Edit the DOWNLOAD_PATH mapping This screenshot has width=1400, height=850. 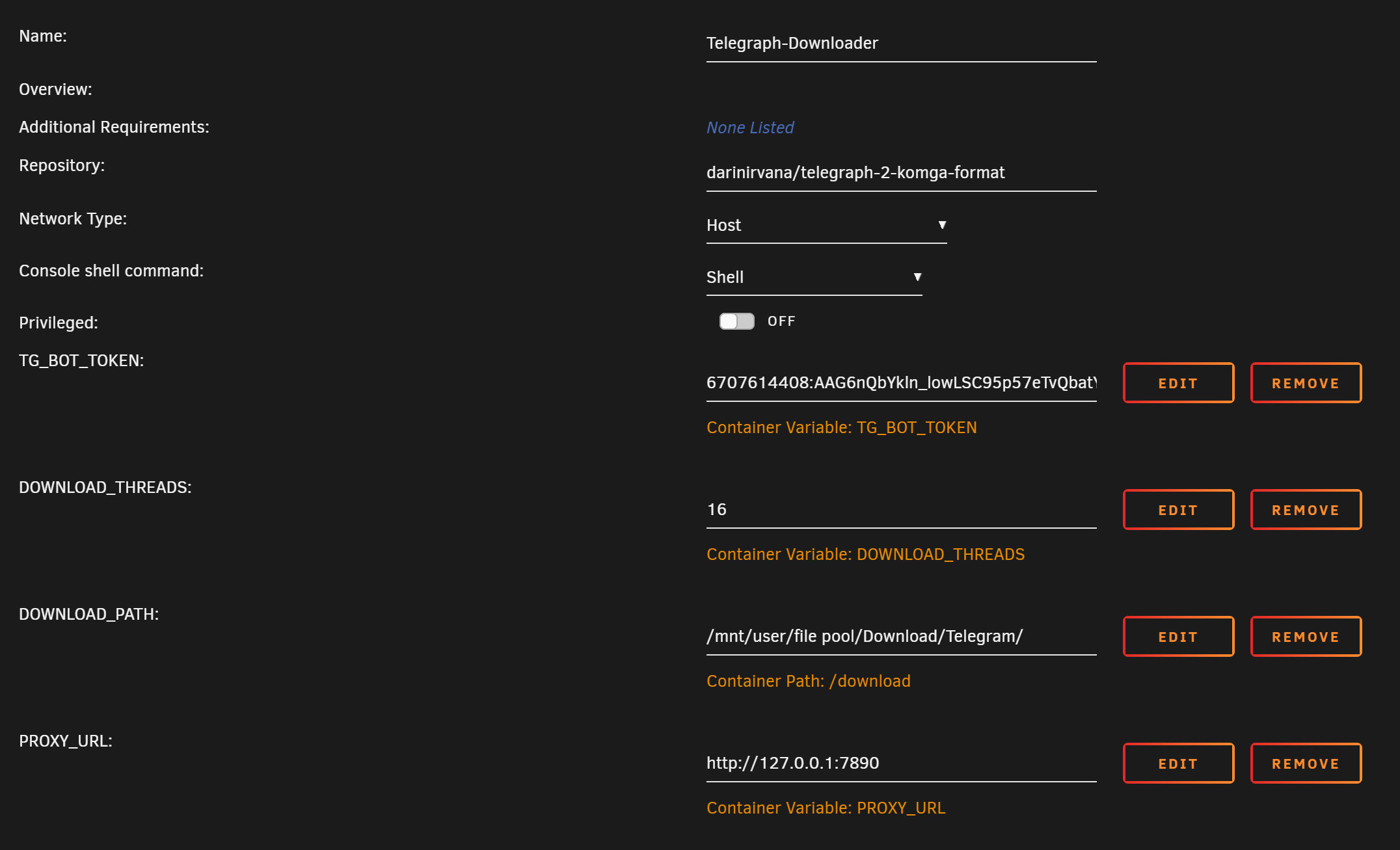[1178, 637]
